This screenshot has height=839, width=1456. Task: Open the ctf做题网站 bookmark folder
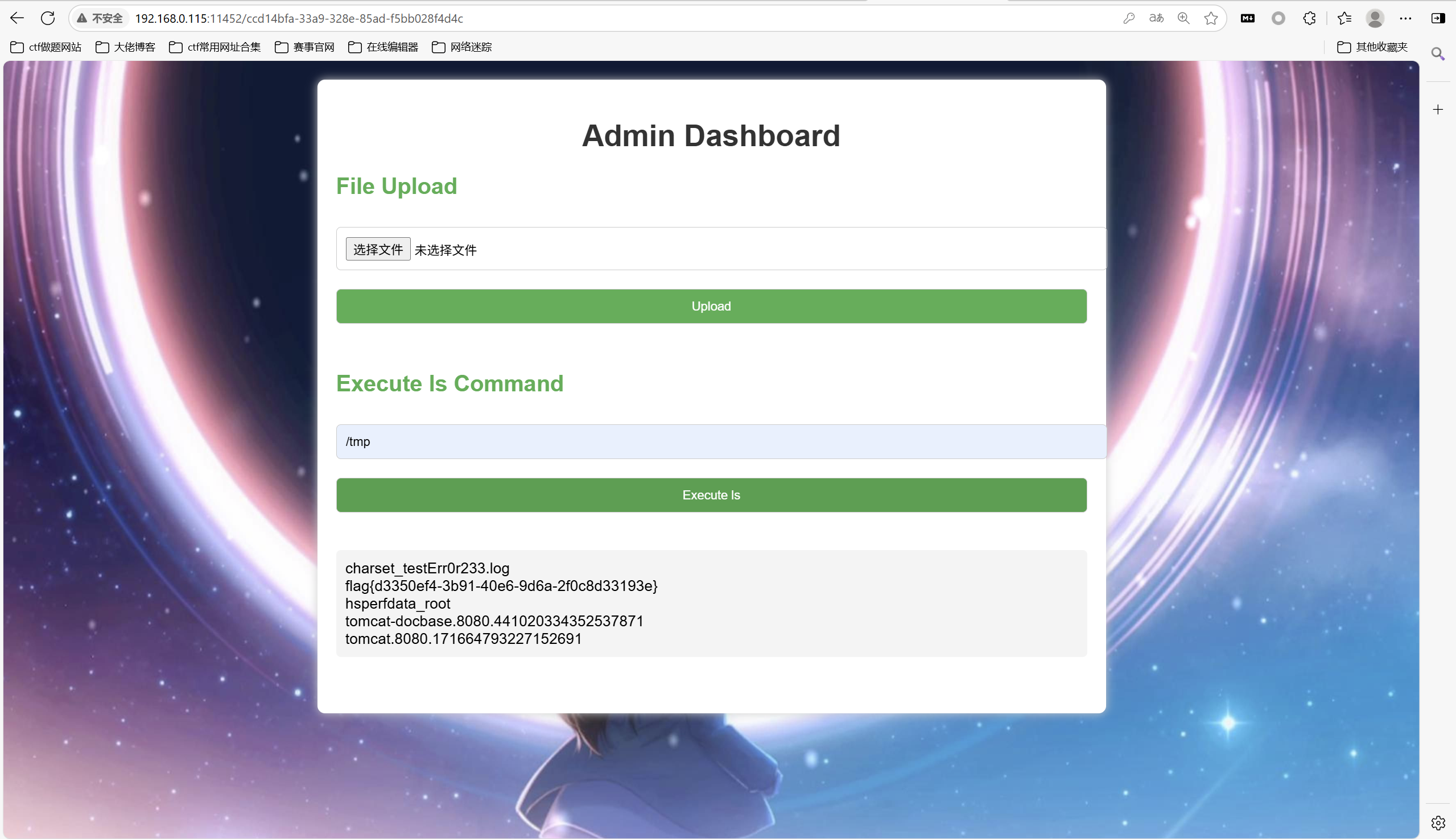point(46,47)
